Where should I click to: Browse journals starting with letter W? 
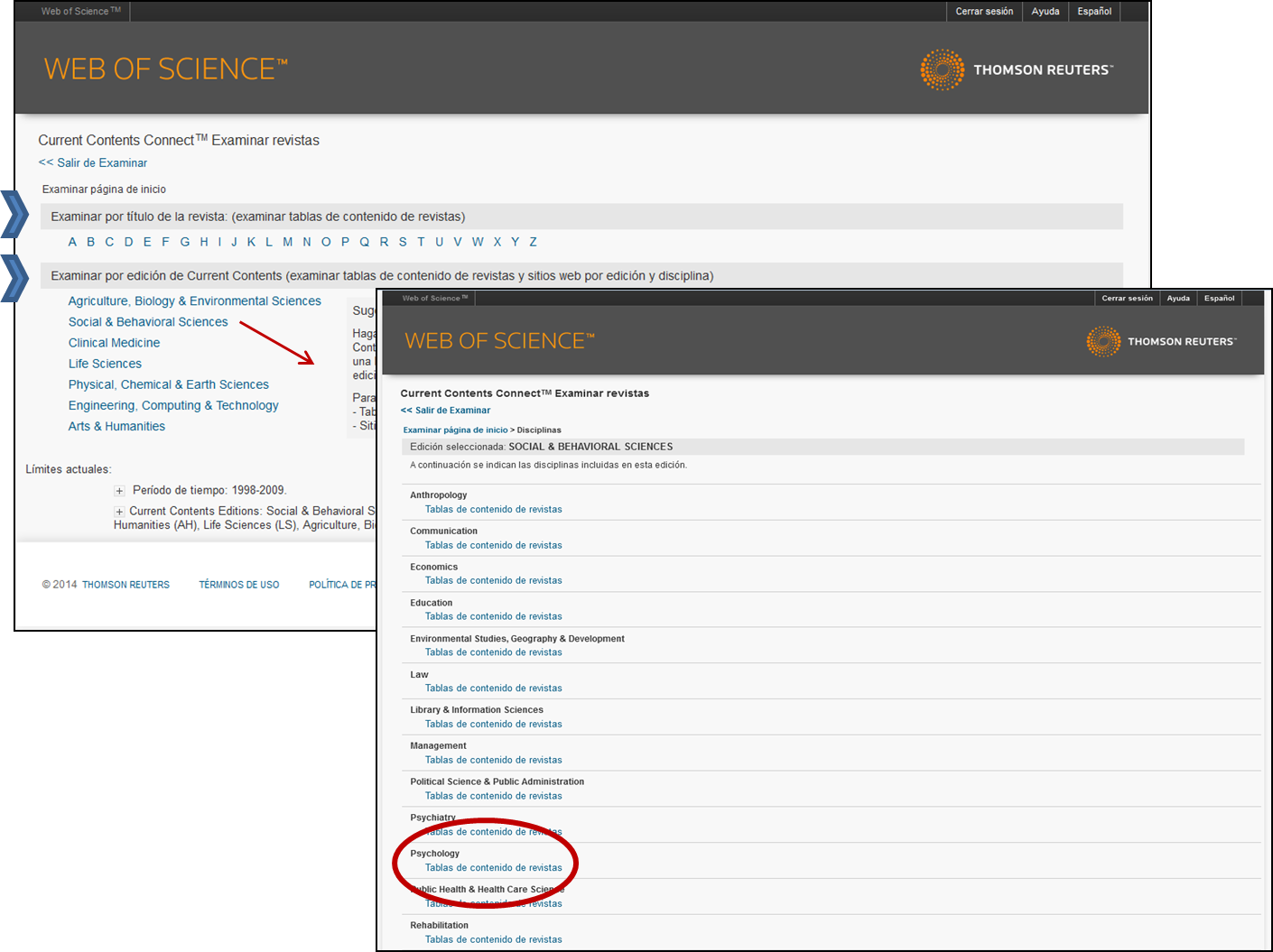(x=478, y=242)
